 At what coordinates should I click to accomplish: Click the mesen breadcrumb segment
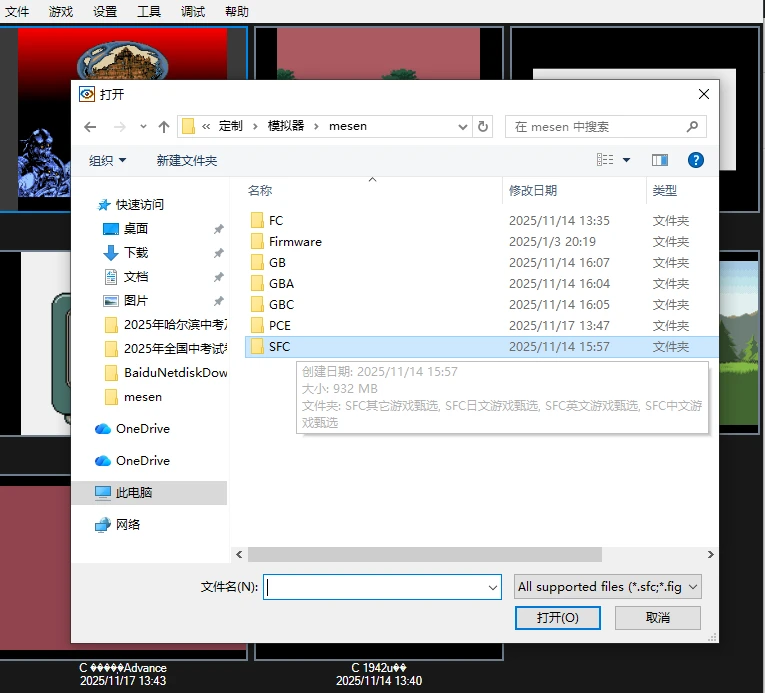pos(348,126)
